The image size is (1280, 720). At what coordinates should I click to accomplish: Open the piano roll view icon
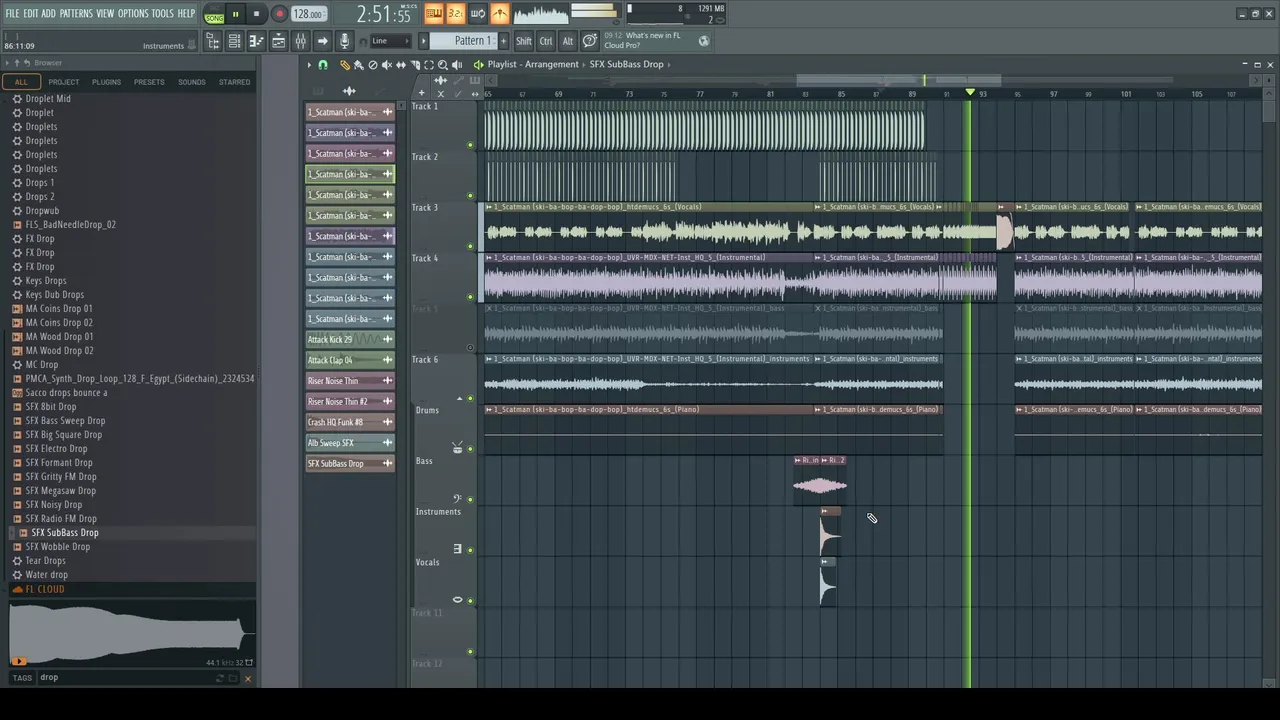pyautogui.click(x=256, y=41)
